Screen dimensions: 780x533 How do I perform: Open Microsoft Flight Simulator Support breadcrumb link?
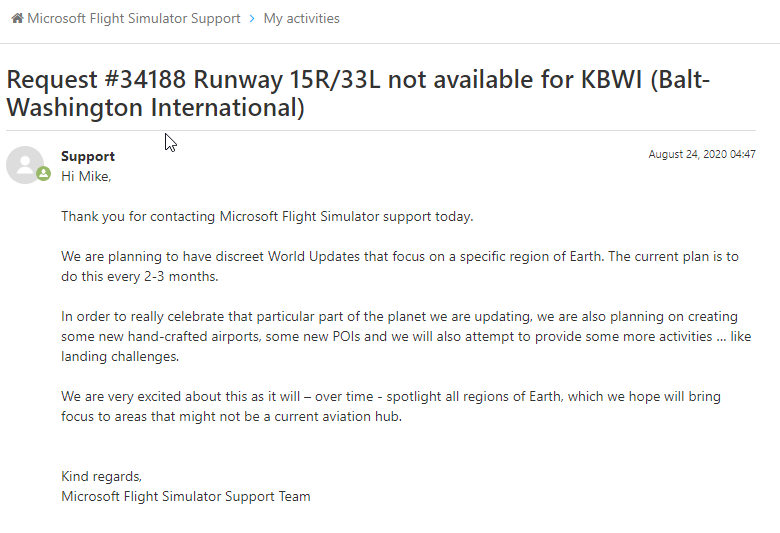(x=133, y=18)
